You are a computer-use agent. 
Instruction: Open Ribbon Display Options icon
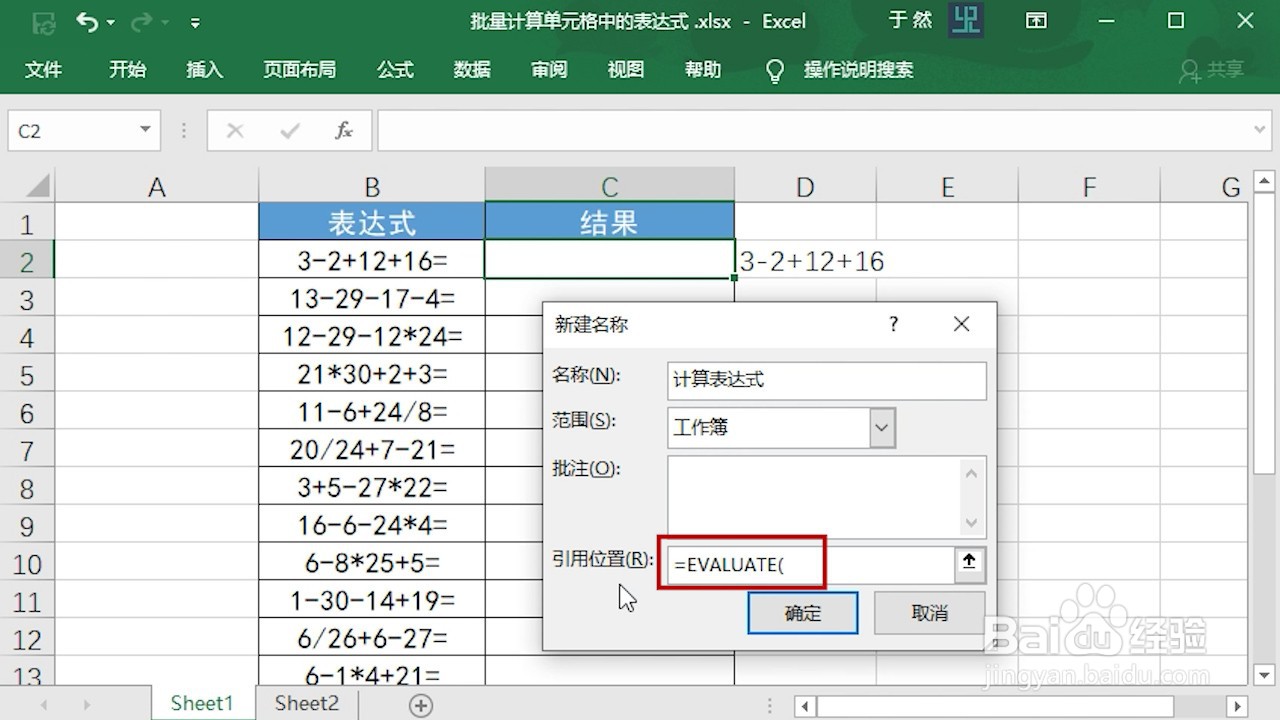coord(1037,21)
